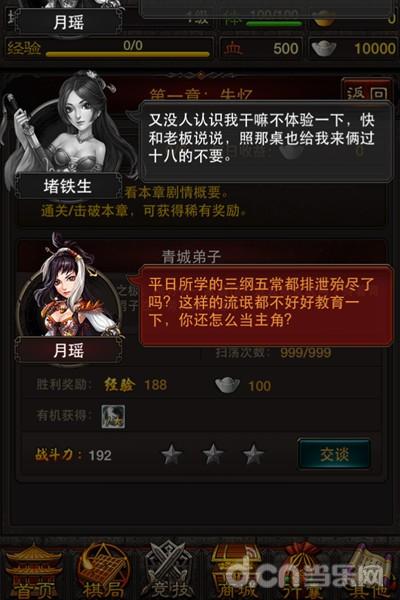This screenshot has width=400, height=600.
Task: Tap 堵铁生's white dialogue bubble
Action: tap(265, 141)
